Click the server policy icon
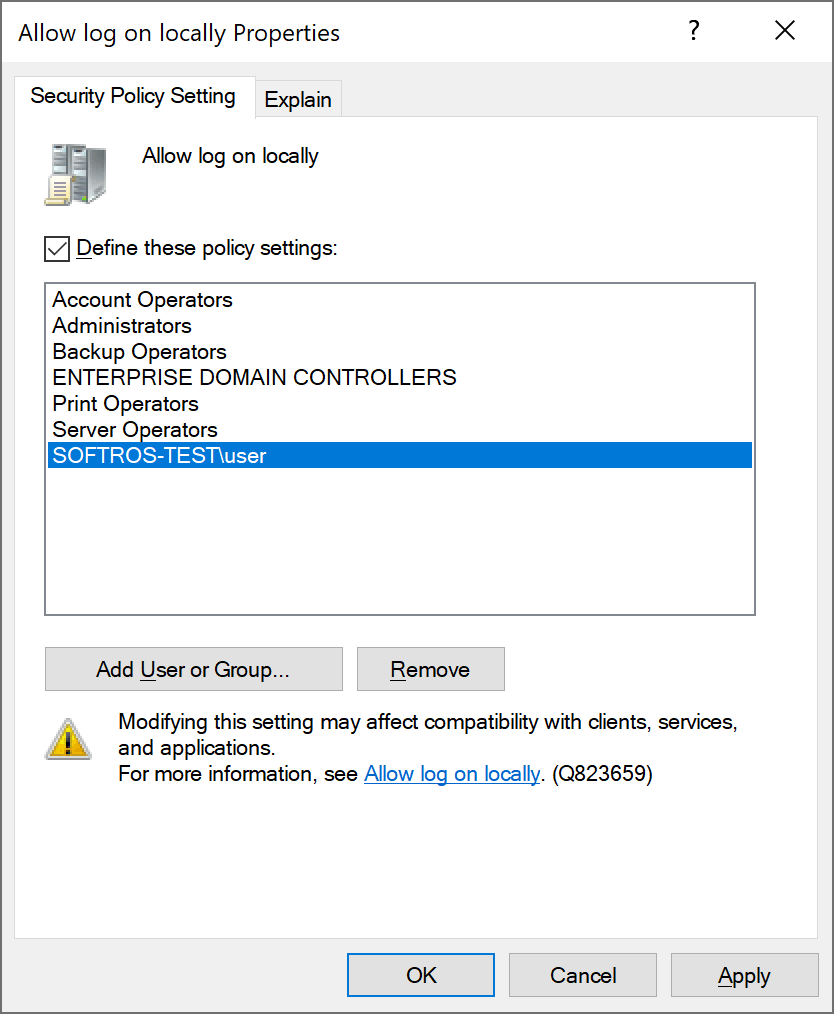The width and height of the screenshot is (834, 1014). tap(75, 175)
